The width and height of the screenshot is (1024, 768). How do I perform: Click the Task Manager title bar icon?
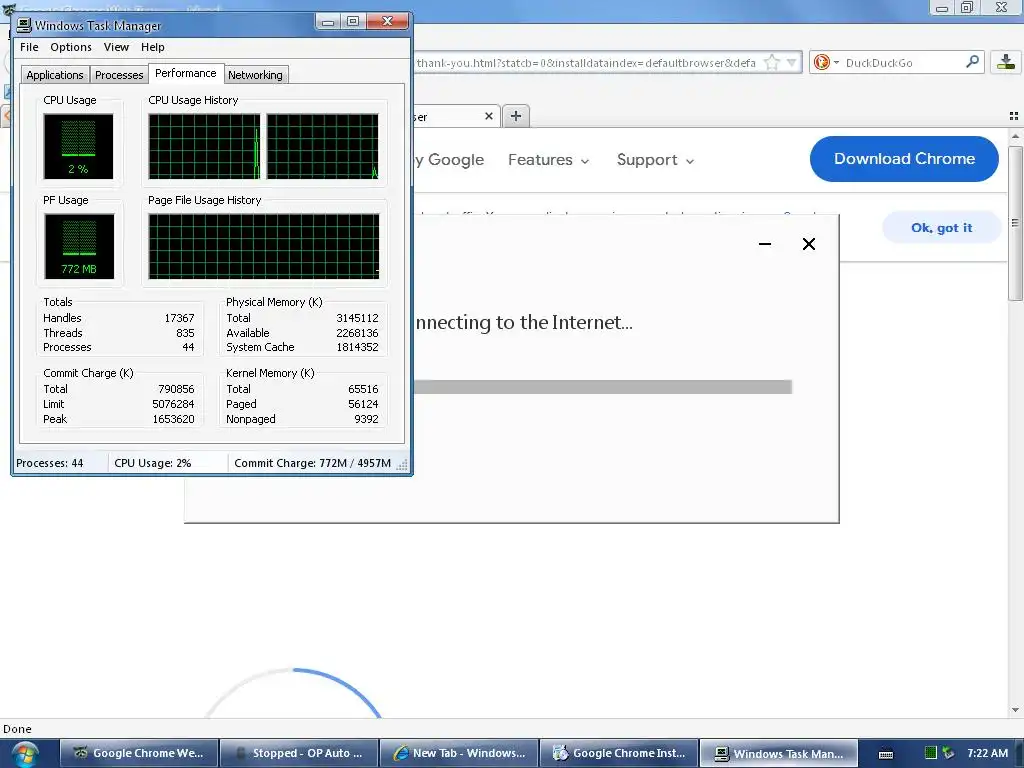pyautogui.click(x=24, y=25)
